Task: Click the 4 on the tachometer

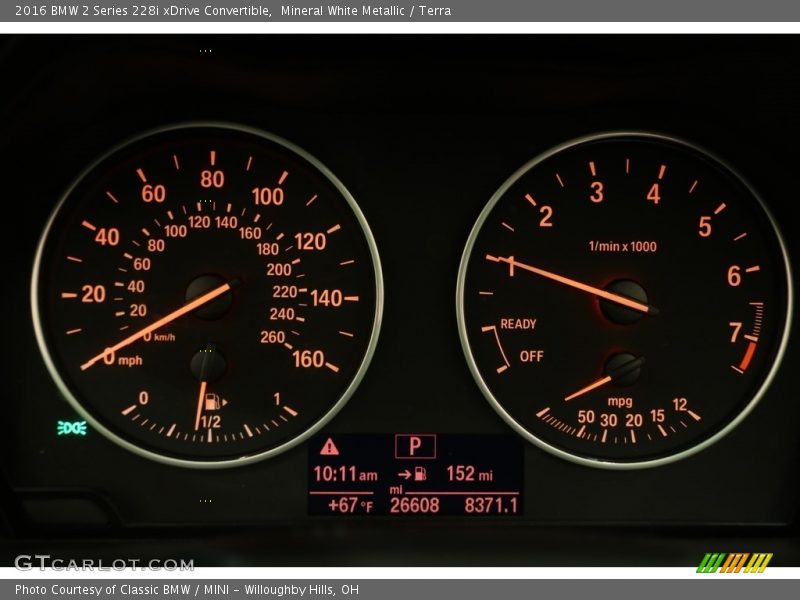Action: point(654,194)
